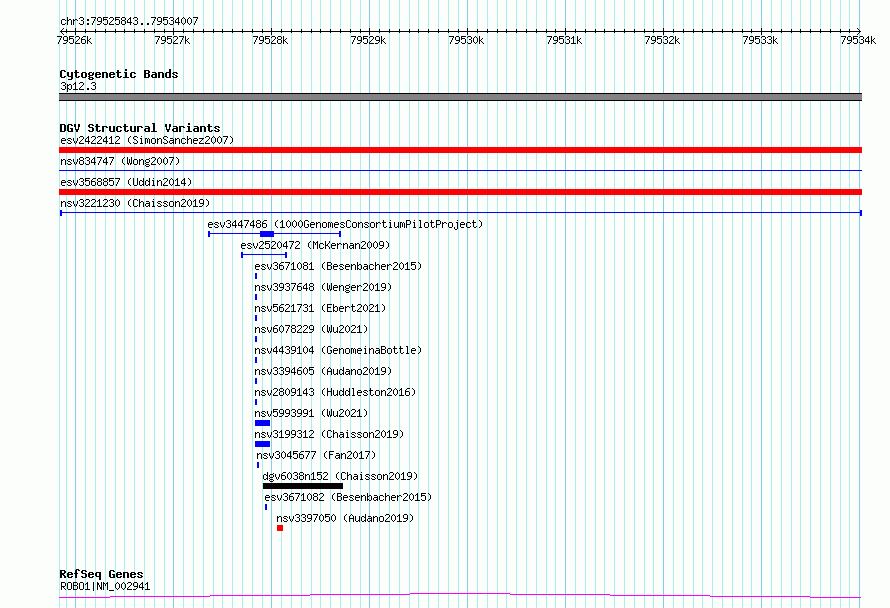Click the nsv834747 (Wong2007) label
890x608 pixels.
[120, 161]
